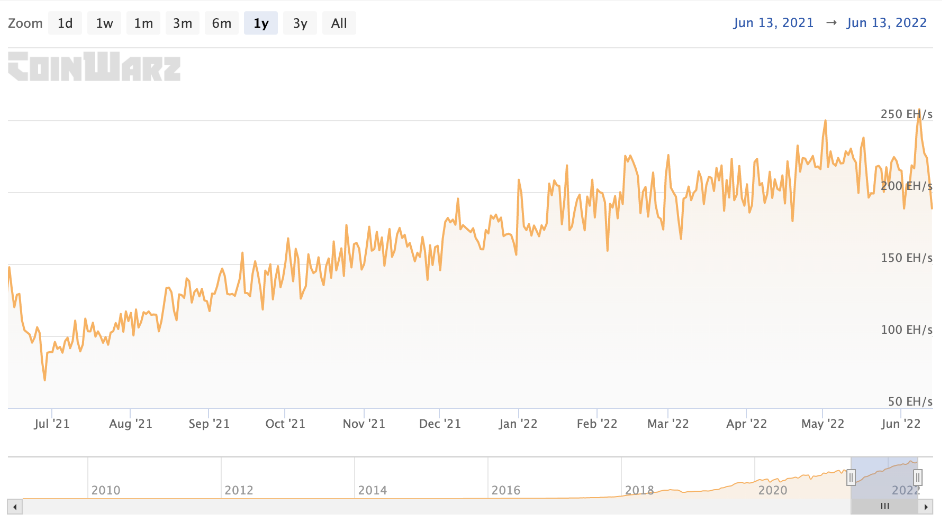Click the Dec '21 axis label
The width and height of the screenshot is (942, 521).
point(440,424)
